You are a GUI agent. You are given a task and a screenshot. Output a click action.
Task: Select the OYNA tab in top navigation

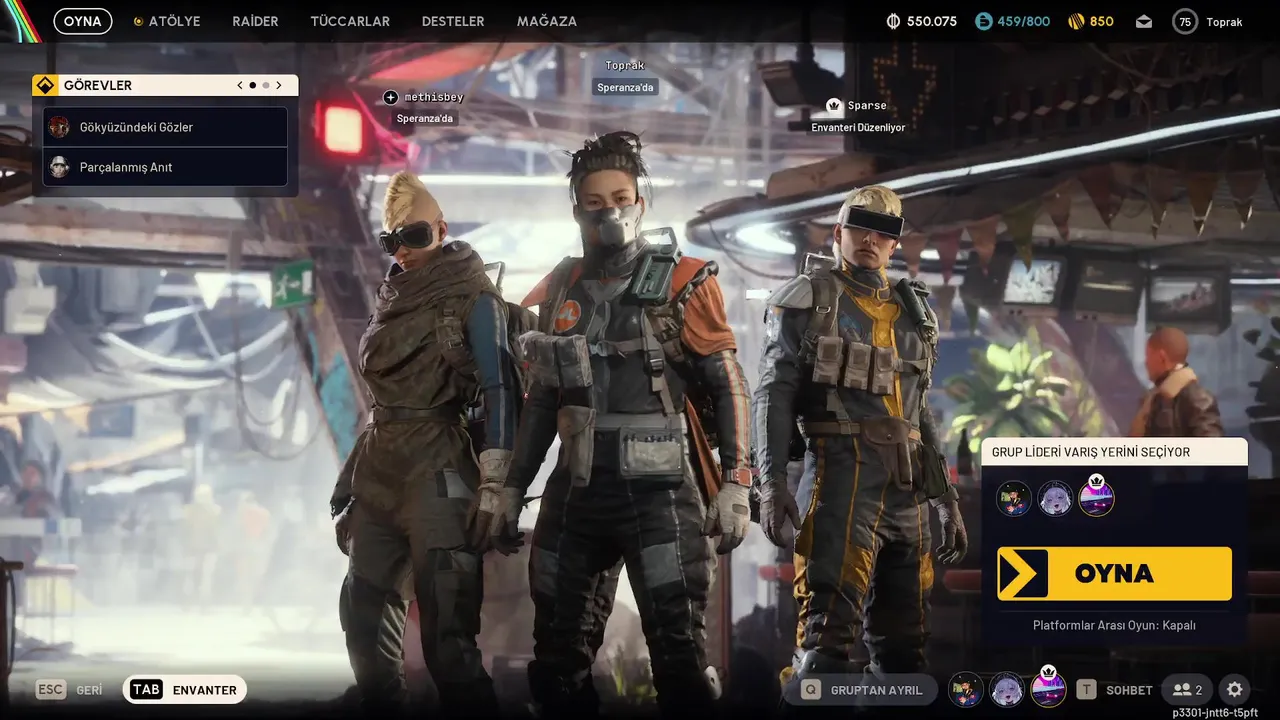[x=83, y=21]
